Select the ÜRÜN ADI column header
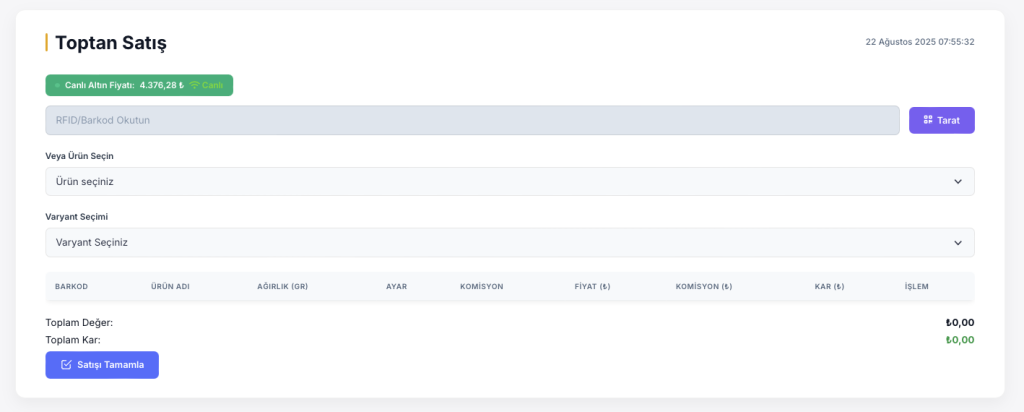Viewport: 1024px width, 412px height. pos(170,287)
